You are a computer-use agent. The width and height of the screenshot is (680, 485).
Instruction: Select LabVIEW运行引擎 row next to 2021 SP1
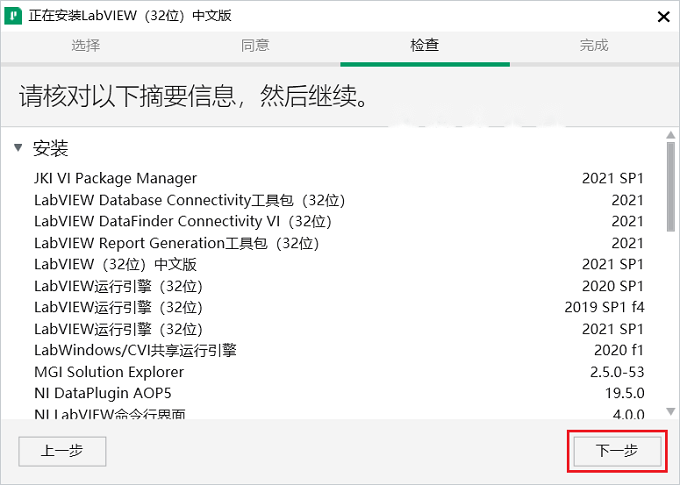coord(339,329)
